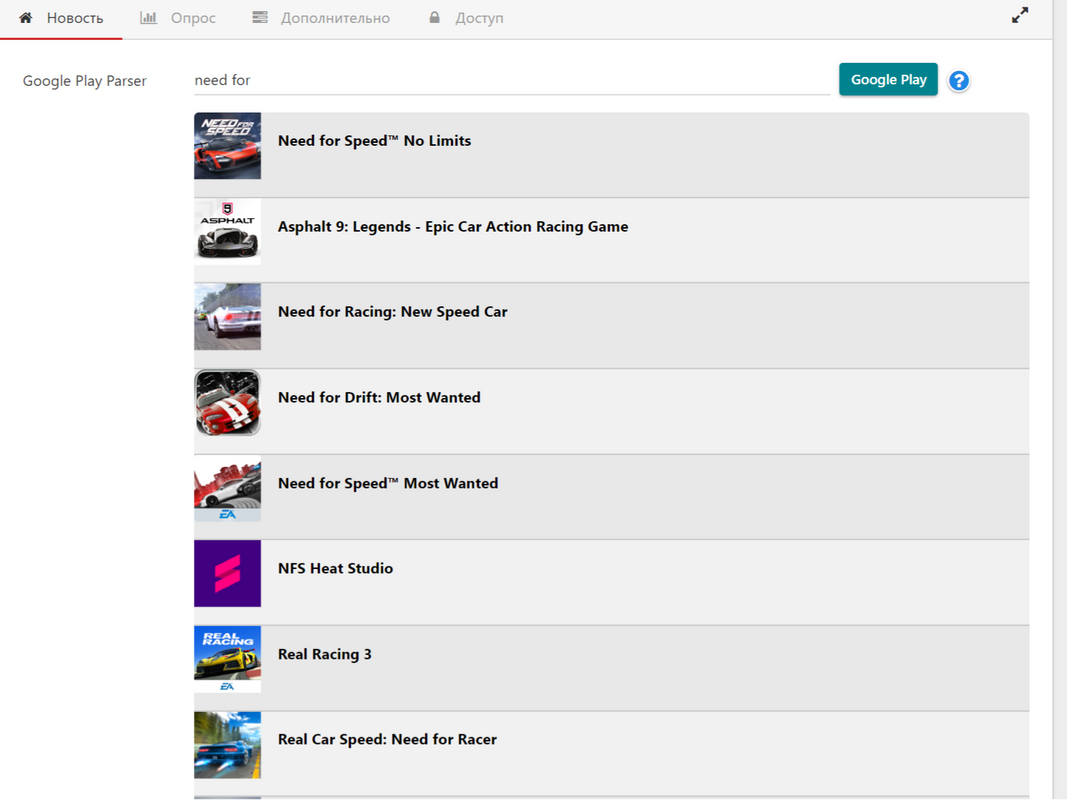This screenshot has height=800, width=1067.
Task: Select the Need for Speed No Limits icon
Action: tap(227, 146)
